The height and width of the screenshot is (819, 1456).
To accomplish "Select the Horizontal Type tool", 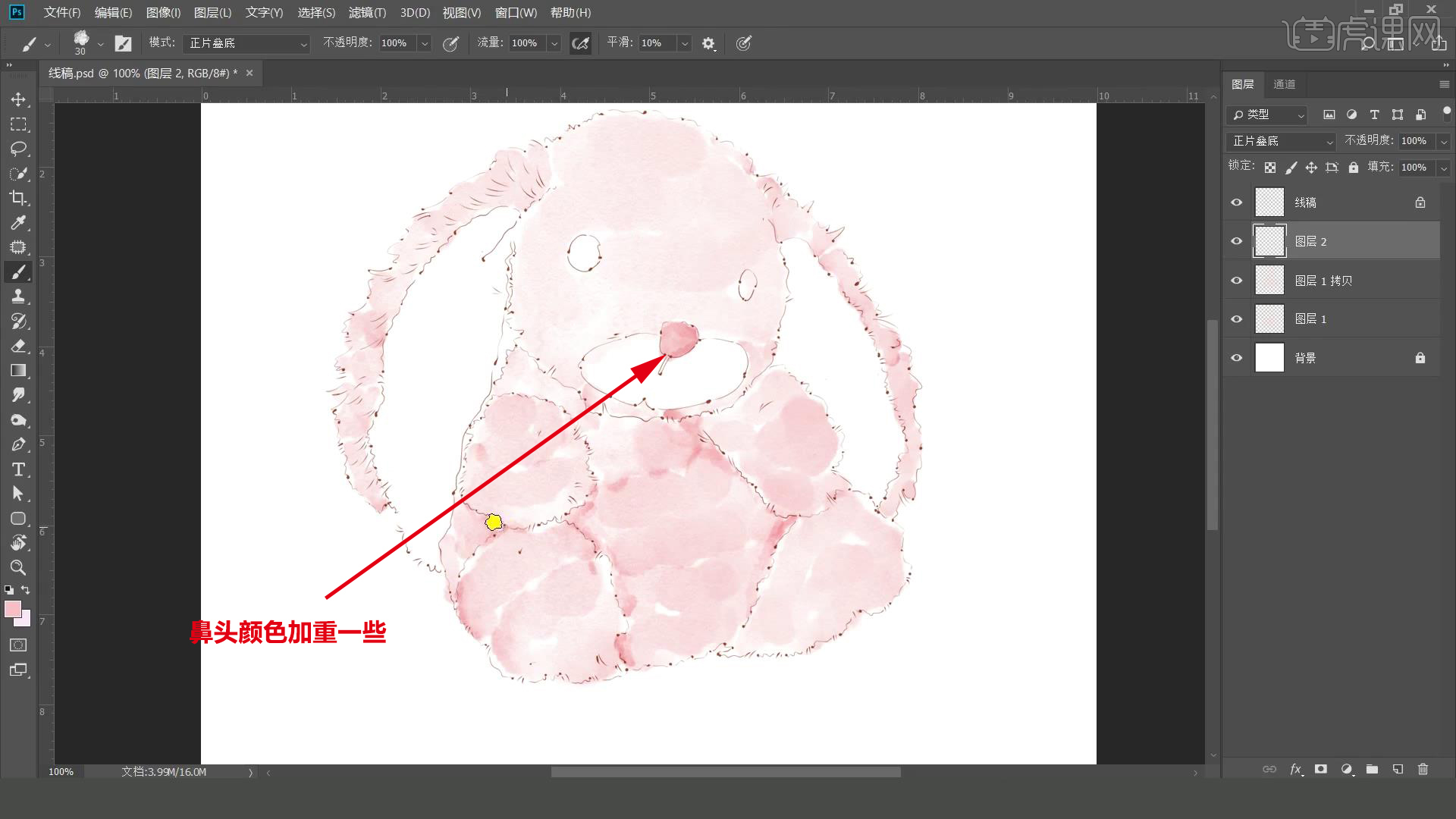I will (x=18, y=469).
